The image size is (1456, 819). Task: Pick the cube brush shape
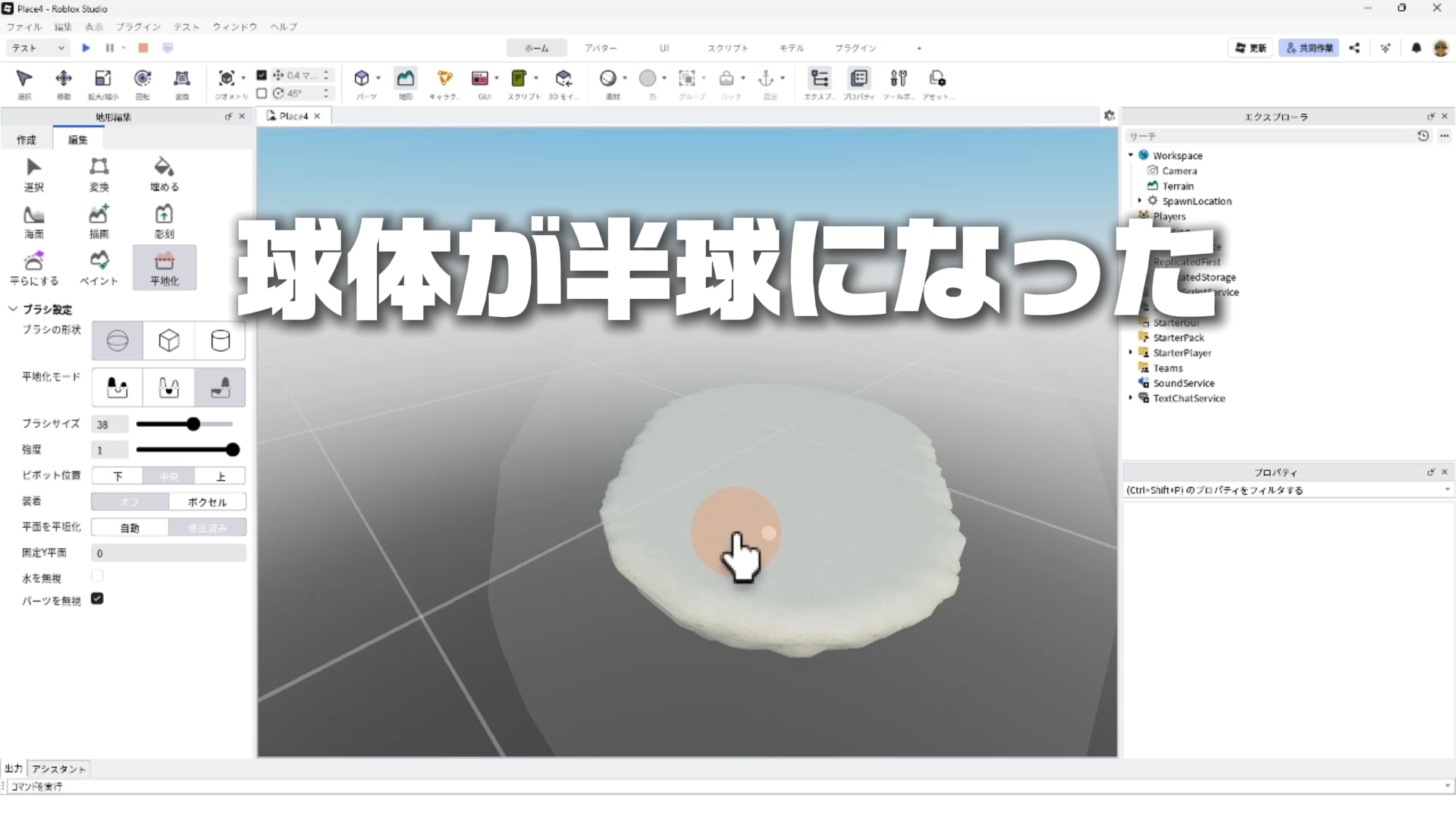(x=168, y=340)
